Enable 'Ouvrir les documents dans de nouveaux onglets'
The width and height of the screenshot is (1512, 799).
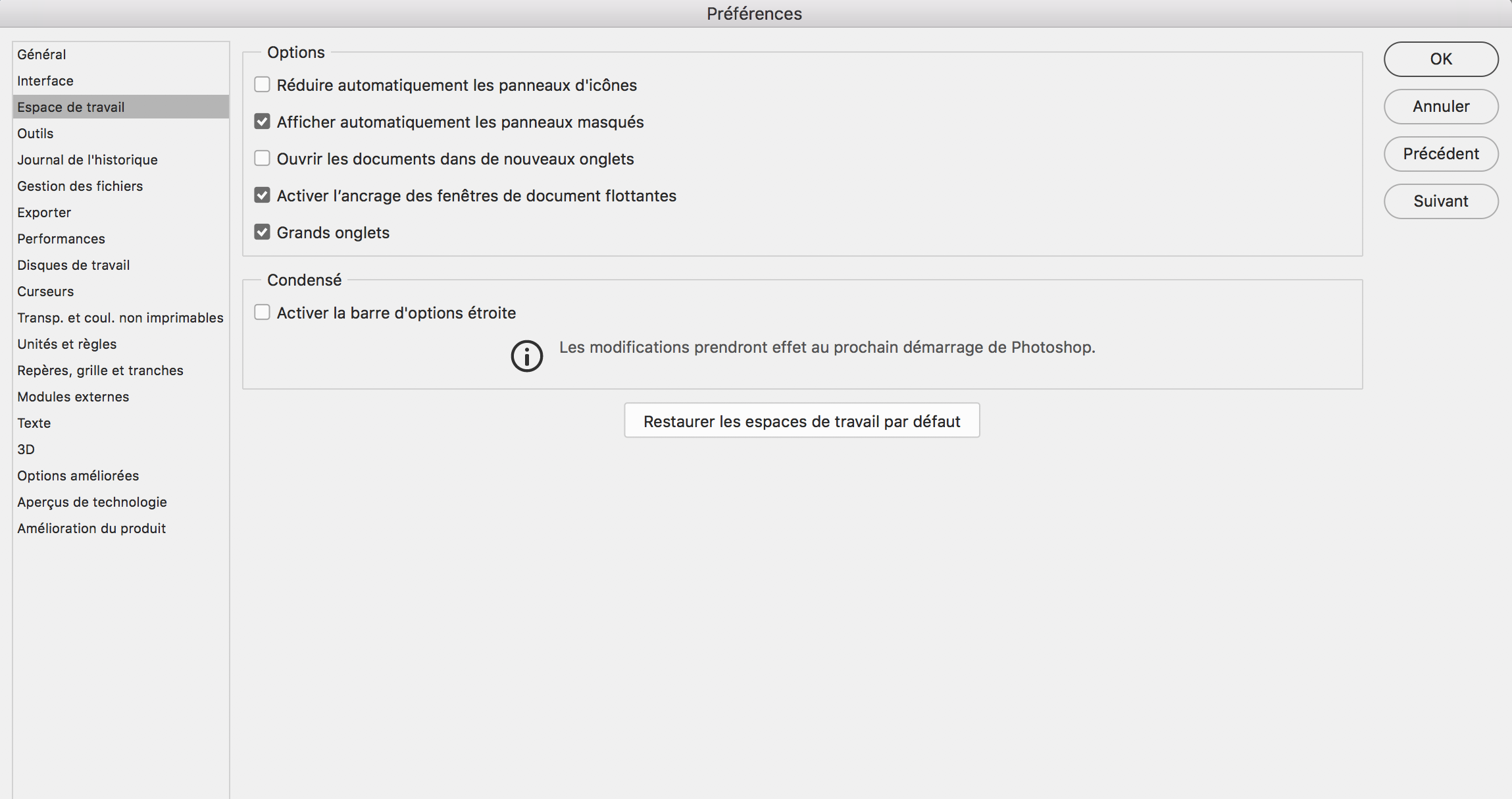click(263, 158)
